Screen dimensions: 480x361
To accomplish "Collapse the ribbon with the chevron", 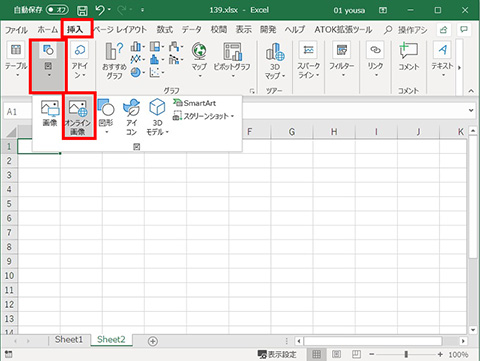I will pyautogui.click(x=471, y=91).
